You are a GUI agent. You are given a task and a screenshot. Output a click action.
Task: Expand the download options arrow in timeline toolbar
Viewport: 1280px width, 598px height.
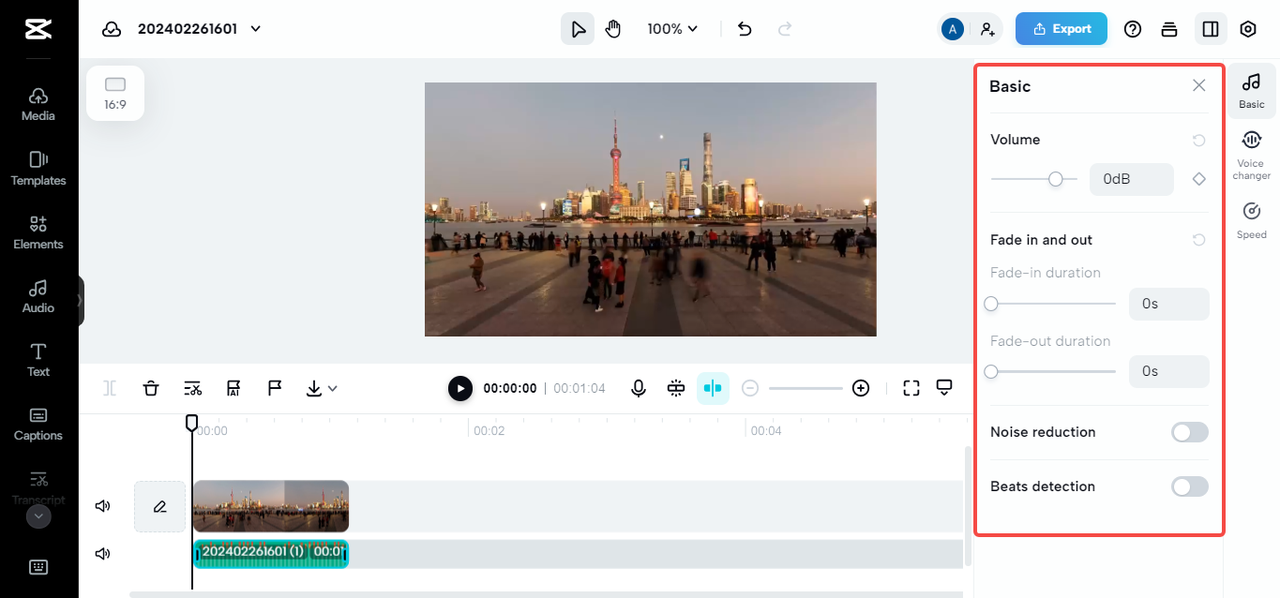tap(333, 388)
